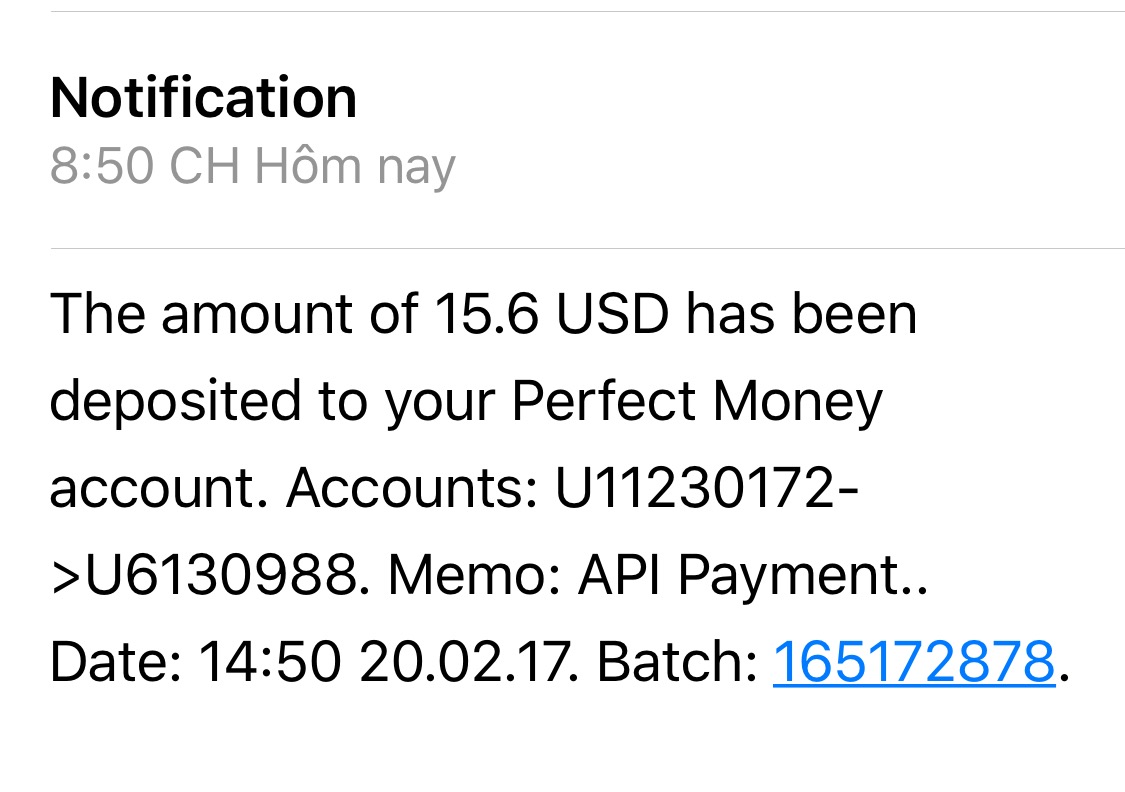Screen dimensions: 1125x792
Task: Click the 15.6 USD amount
Action: pos(551,314)
